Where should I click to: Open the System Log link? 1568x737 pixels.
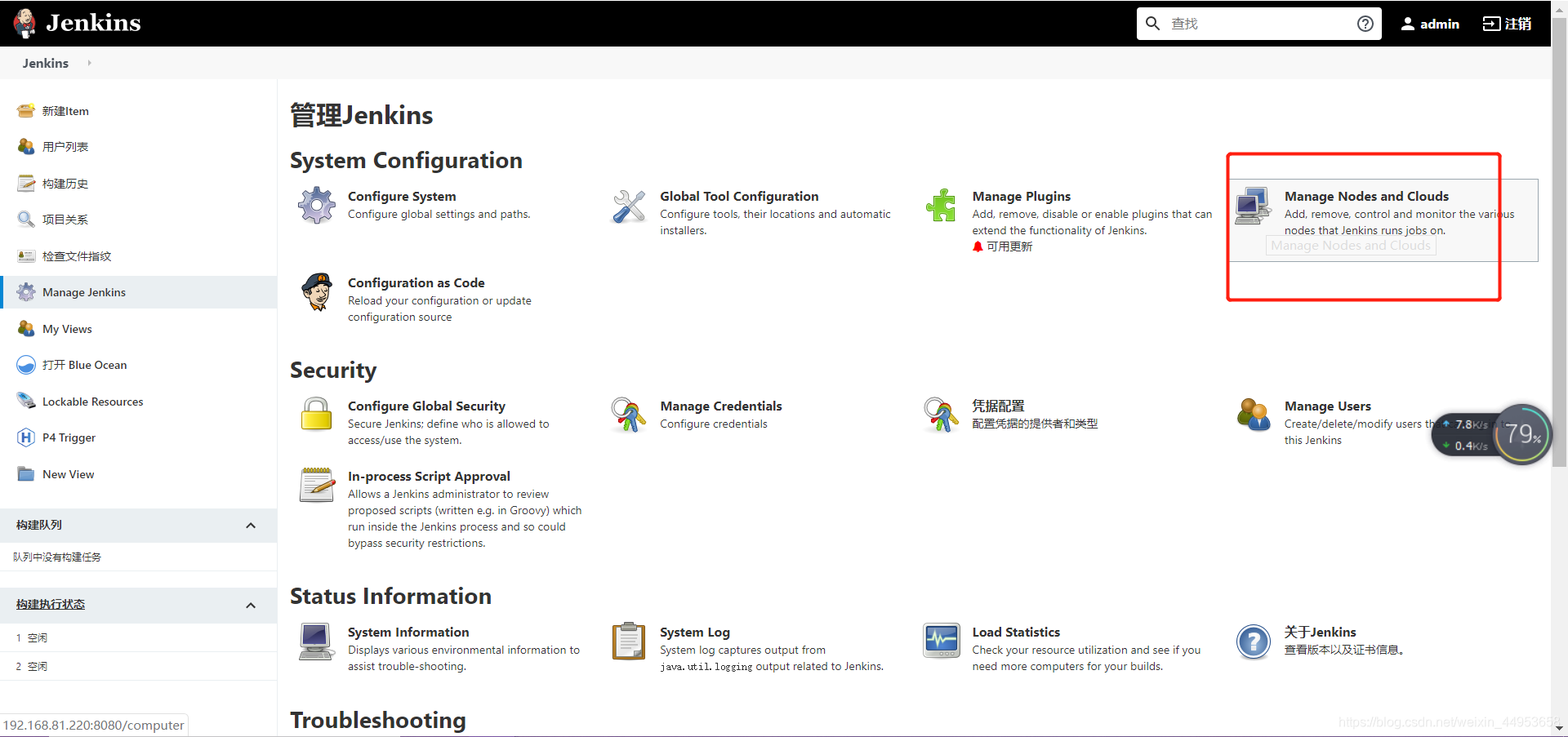click(x=695, y=632)
